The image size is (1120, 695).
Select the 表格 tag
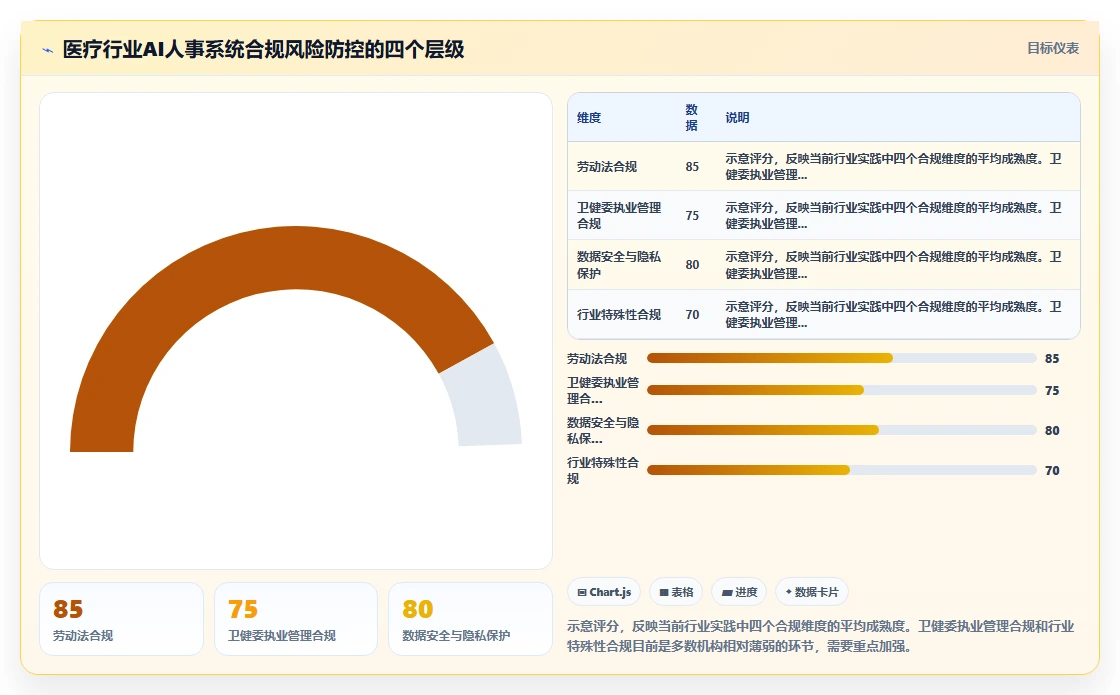pos(676,592)
